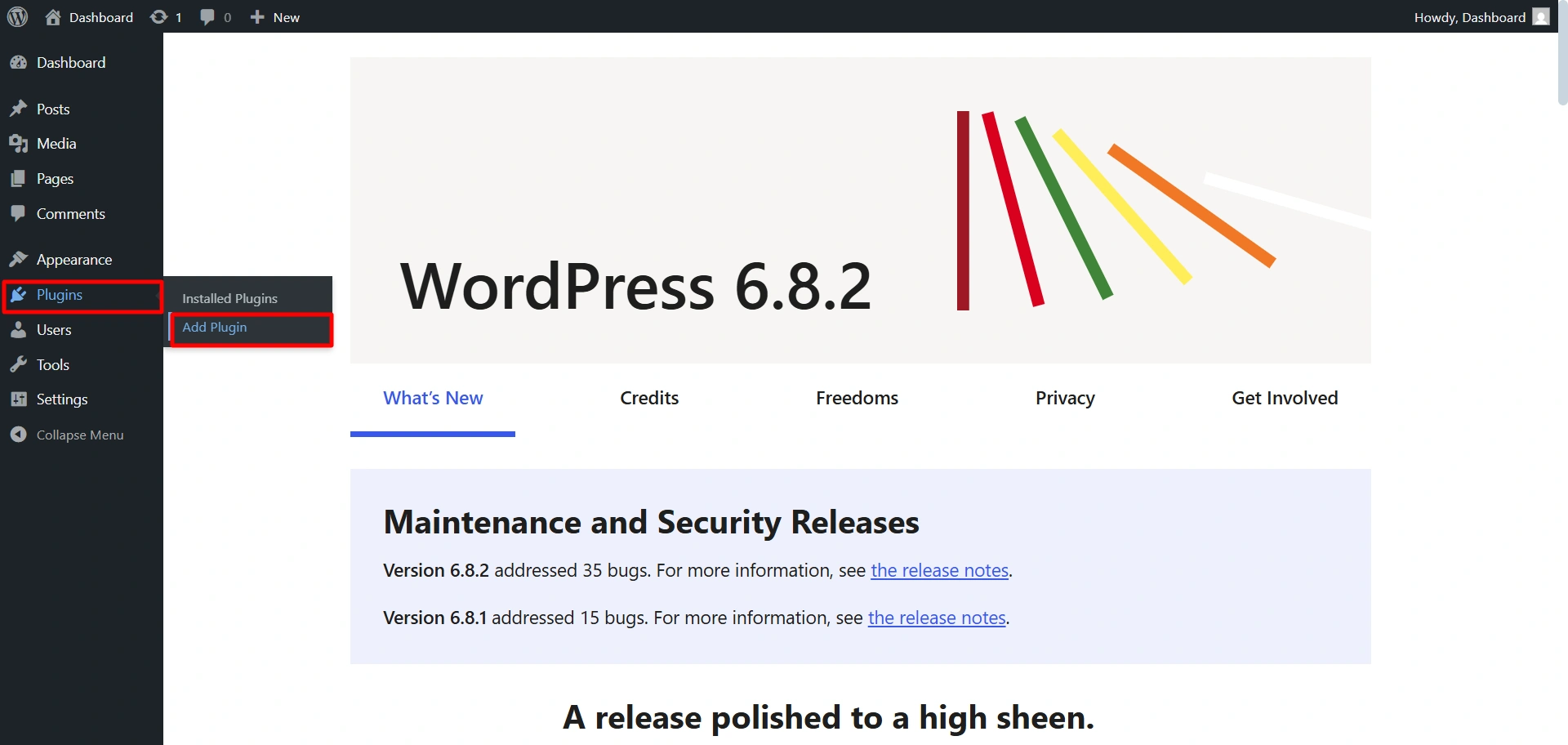Click the updates icon in the admin bar
This screenshot has width=1568, height=745.
coord(159,17)
